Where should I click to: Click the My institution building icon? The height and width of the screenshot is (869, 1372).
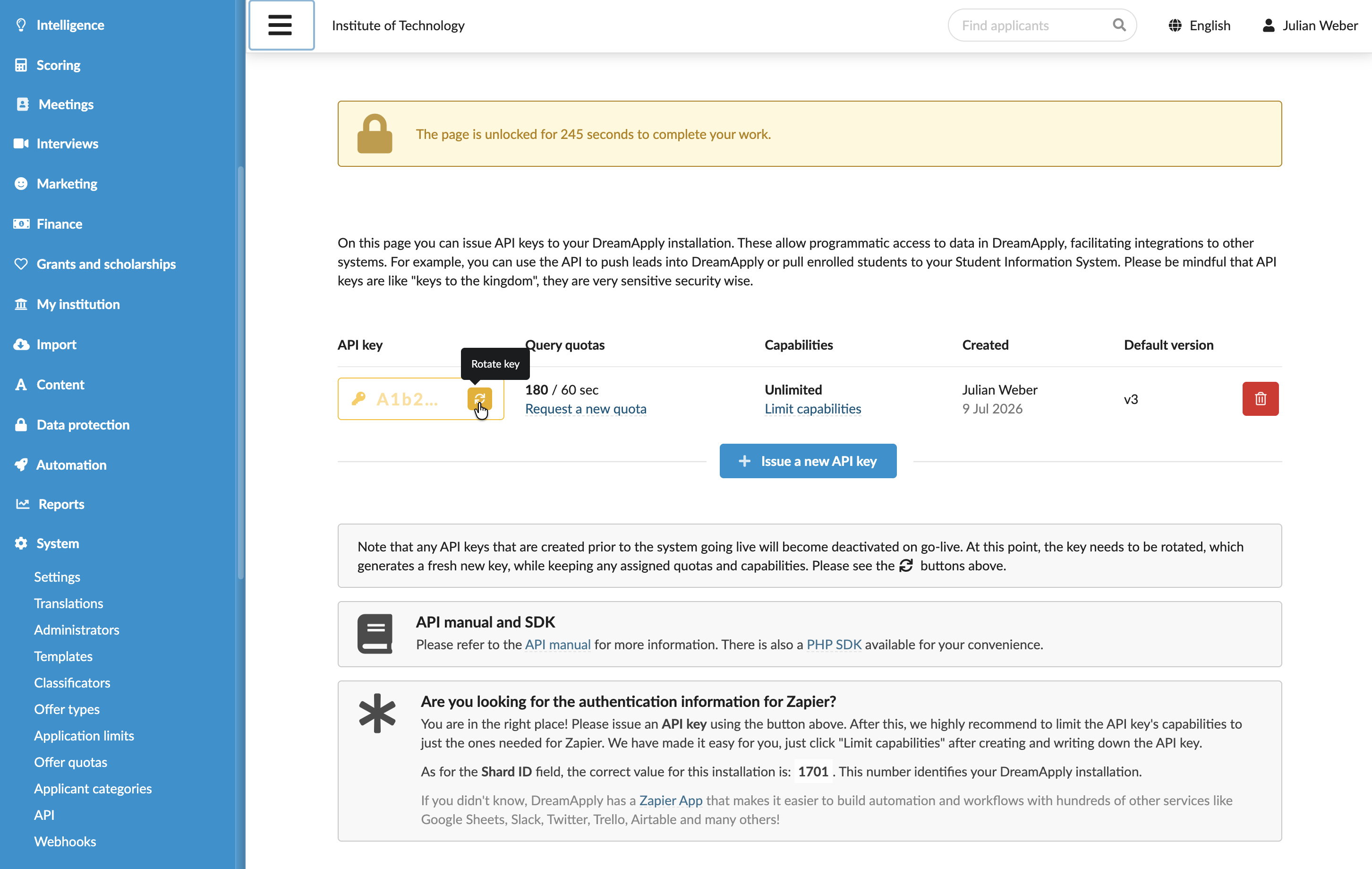click(21, 304)
